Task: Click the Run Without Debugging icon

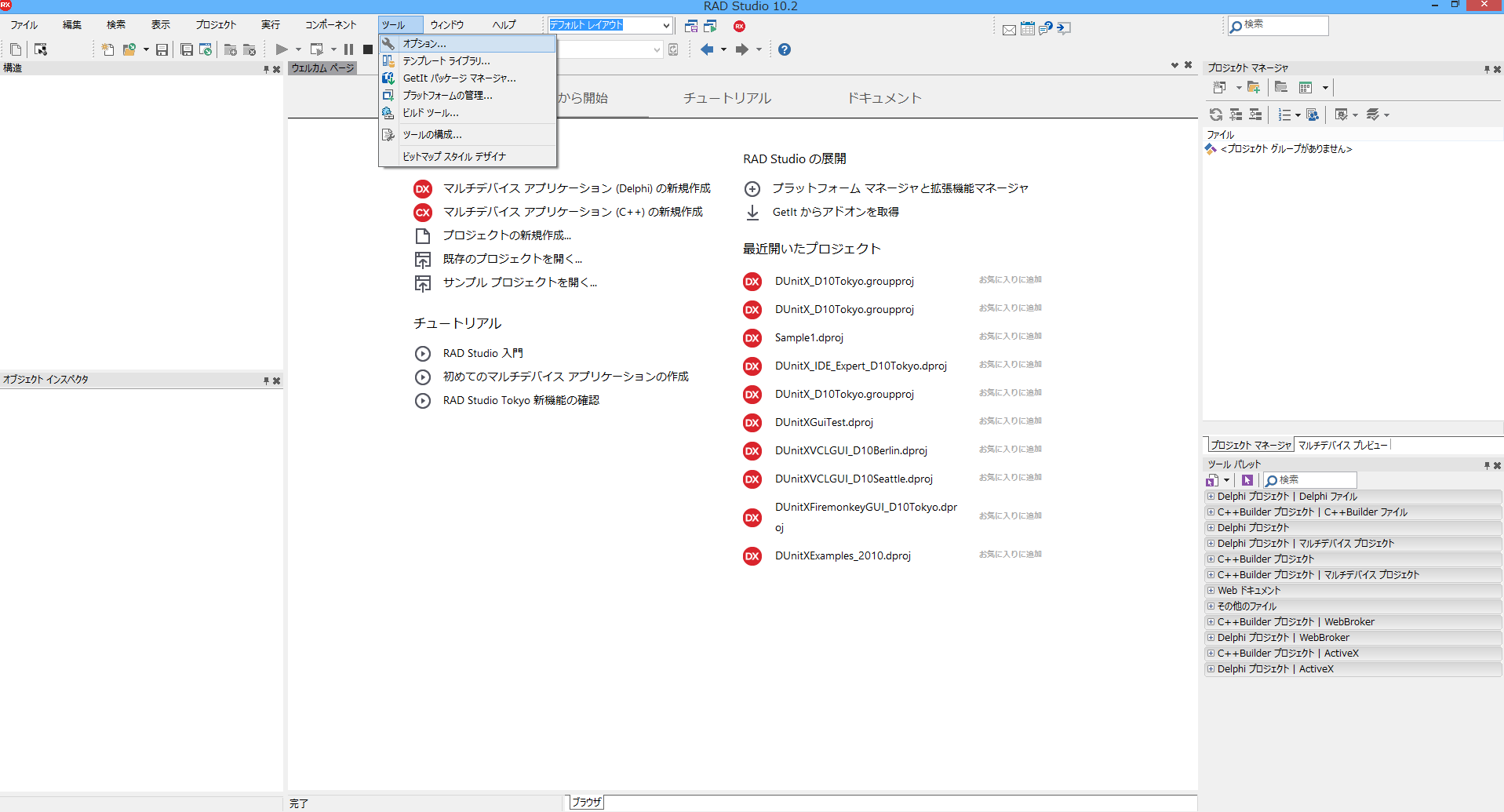Action: (x=317, y=49)
